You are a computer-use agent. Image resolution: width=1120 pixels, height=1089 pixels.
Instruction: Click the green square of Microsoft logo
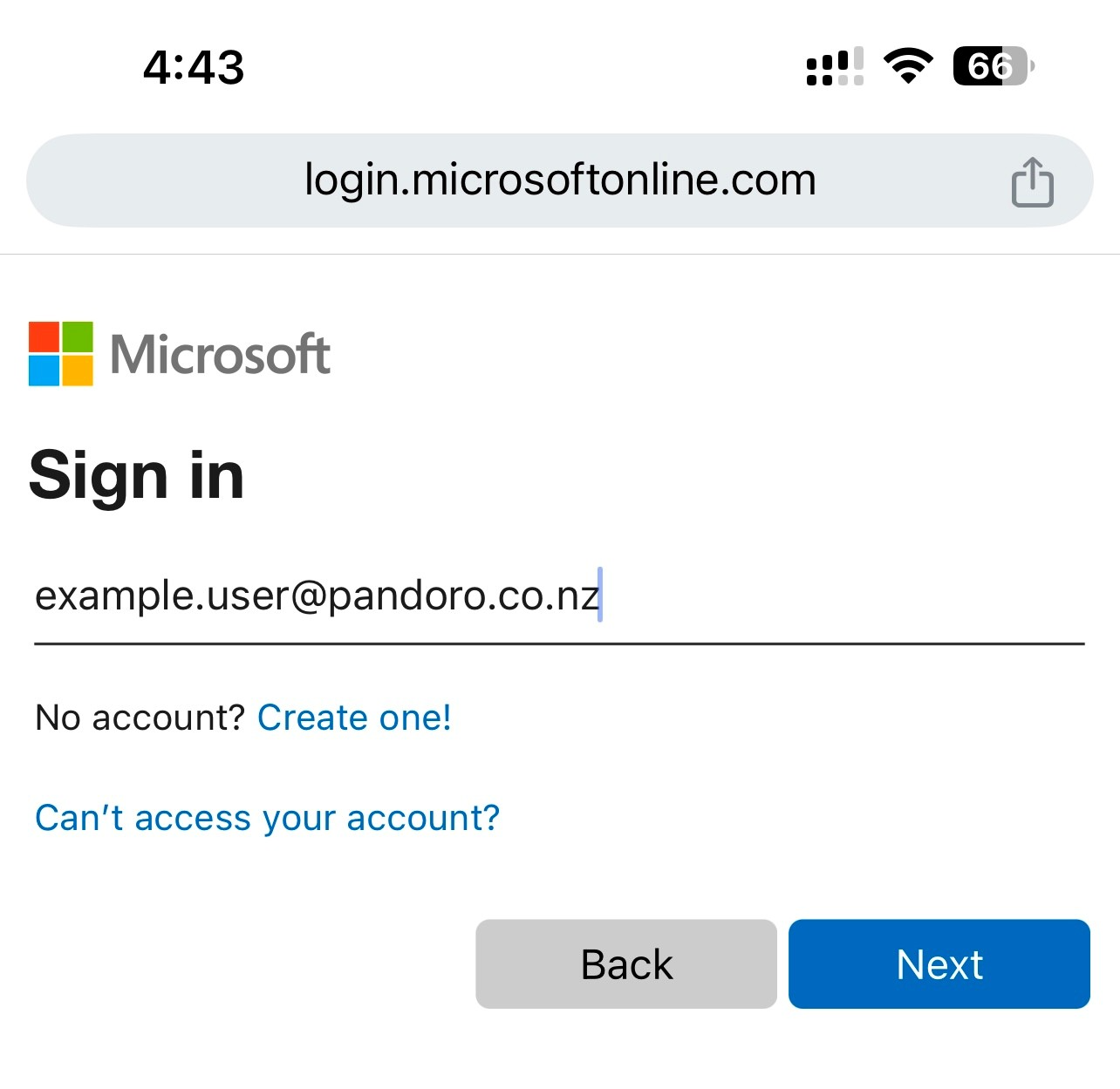click(x=78, y=337)
